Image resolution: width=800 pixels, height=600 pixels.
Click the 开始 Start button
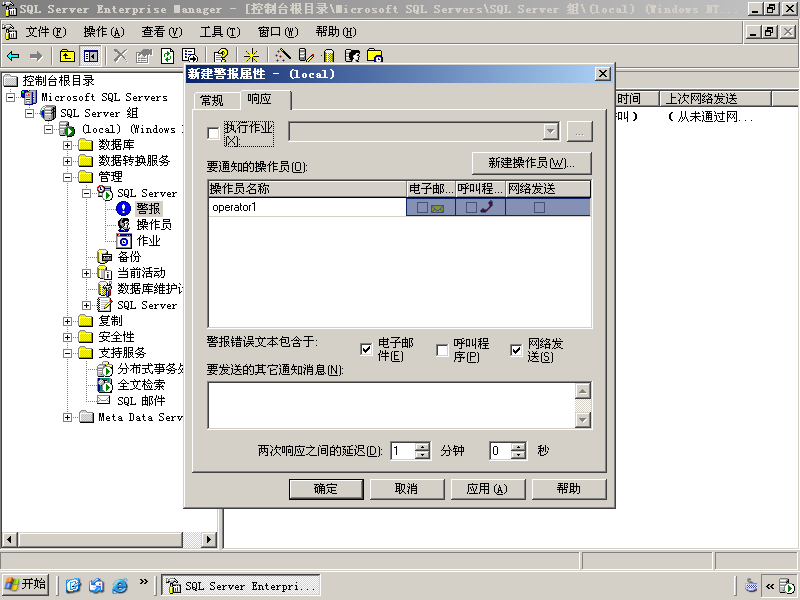pos(26,585)
